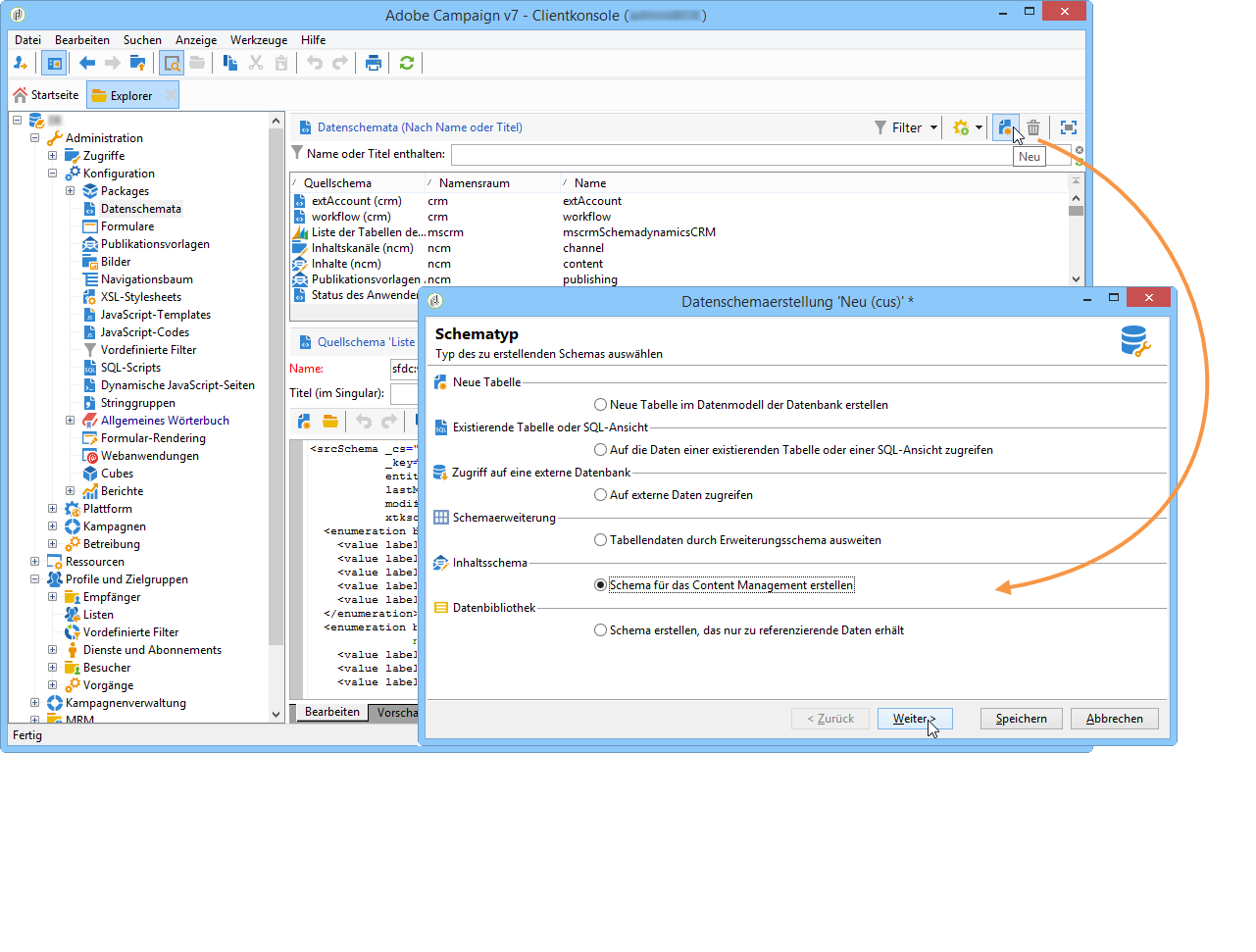
Task: Toggle the navigation tree panel icon
Action: coord(54,63)
